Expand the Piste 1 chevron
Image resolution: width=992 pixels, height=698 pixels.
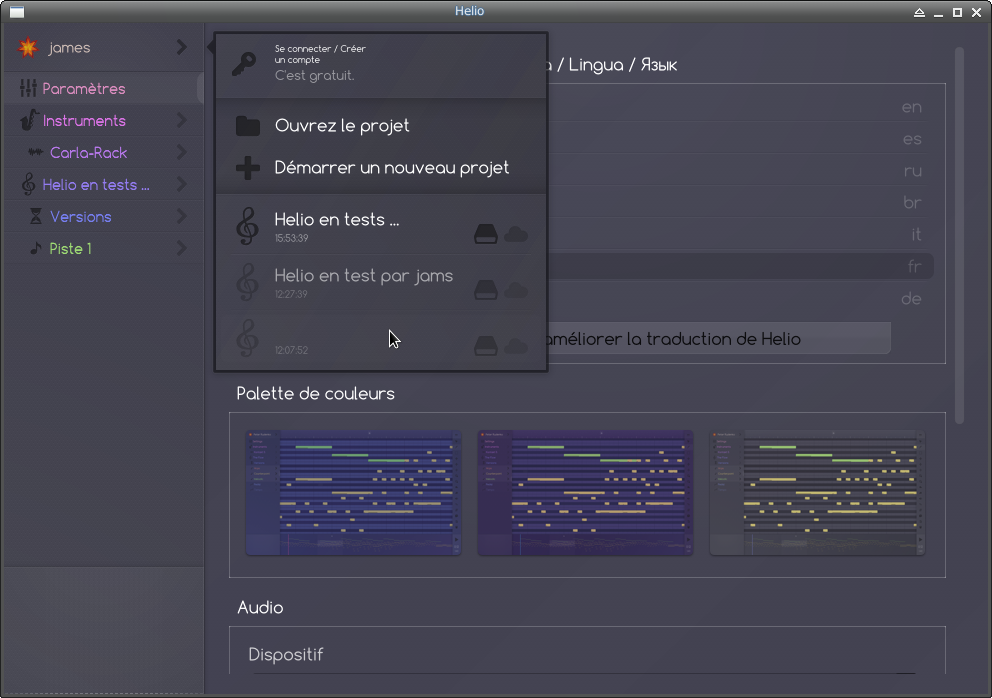click(x=182, y=248)
